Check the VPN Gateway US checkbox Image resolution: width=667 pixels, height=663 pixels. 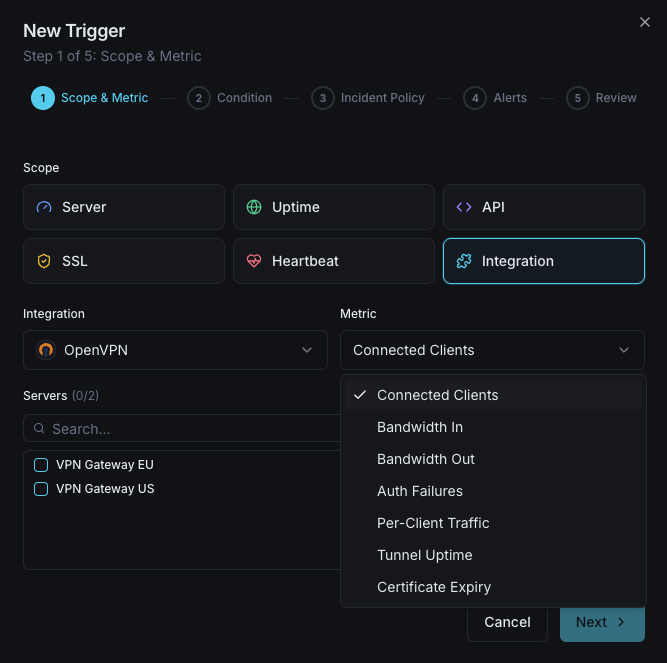coord(41,489)
